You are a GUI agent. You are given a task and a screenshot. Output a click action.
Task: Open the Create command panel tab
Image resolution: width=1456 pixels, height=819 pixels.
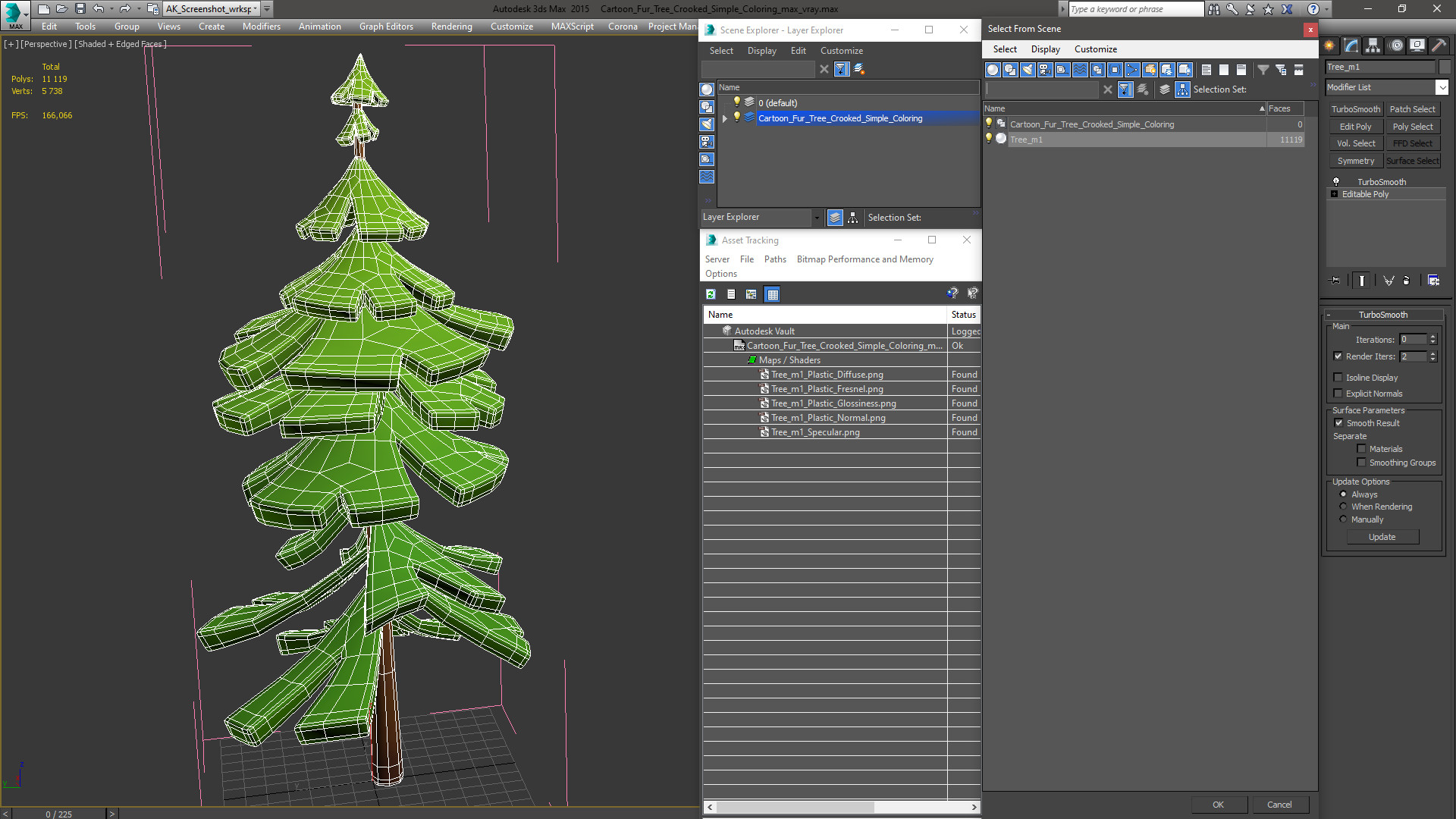(1329, 45)
